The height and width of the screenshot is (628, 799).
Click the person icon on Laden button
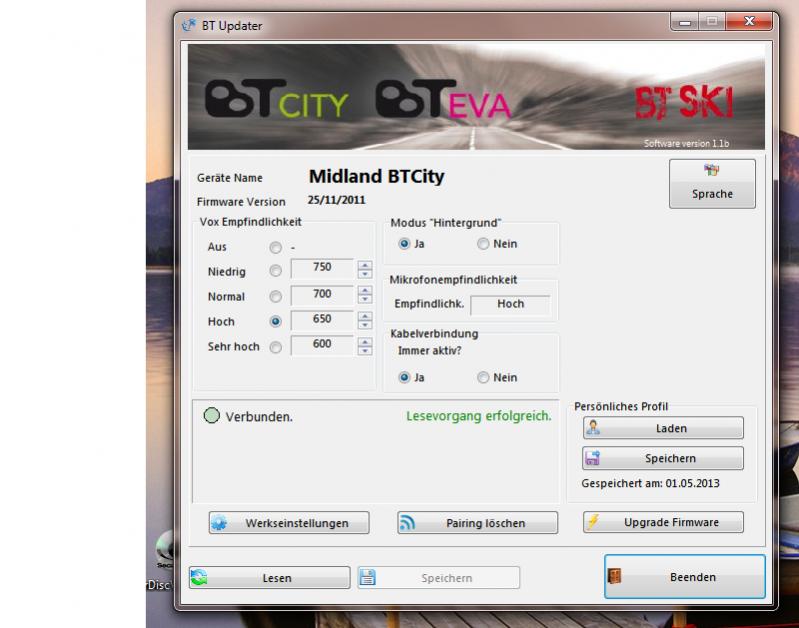593,427
